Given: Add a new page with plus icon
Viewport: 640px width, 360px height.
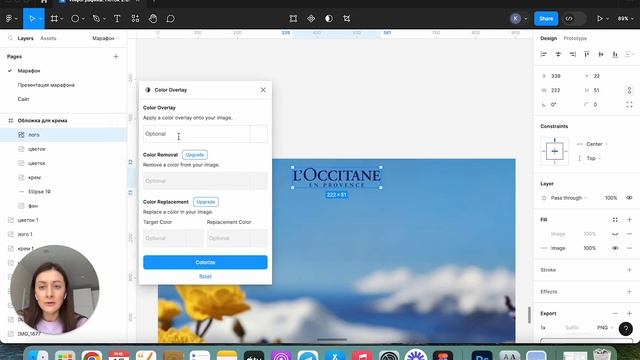Looking at the screenshot, I should (116, 56).
